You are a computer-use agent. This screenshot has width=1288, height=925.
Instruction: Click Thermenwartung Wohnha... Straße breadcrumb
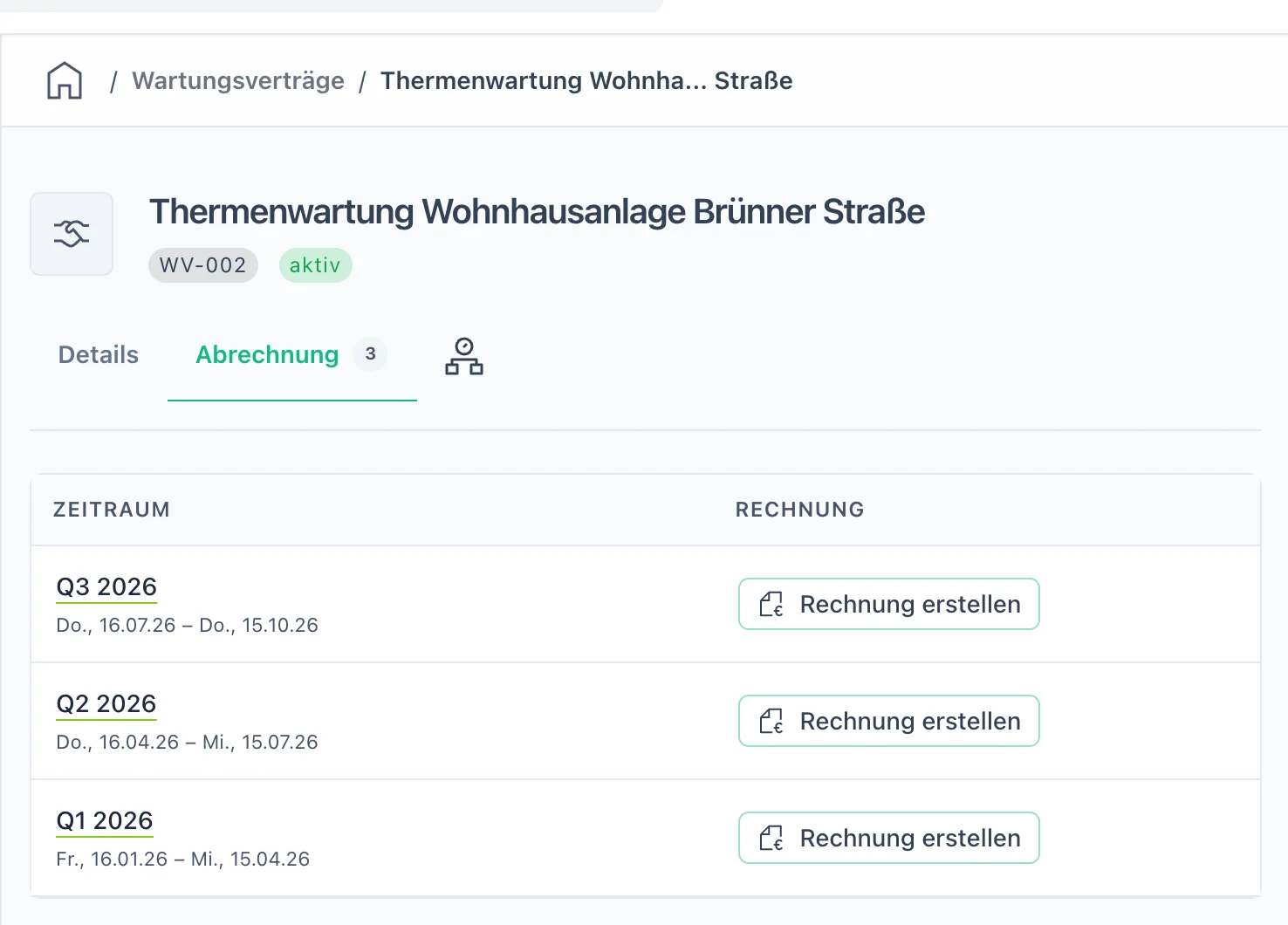pos(586,81)
